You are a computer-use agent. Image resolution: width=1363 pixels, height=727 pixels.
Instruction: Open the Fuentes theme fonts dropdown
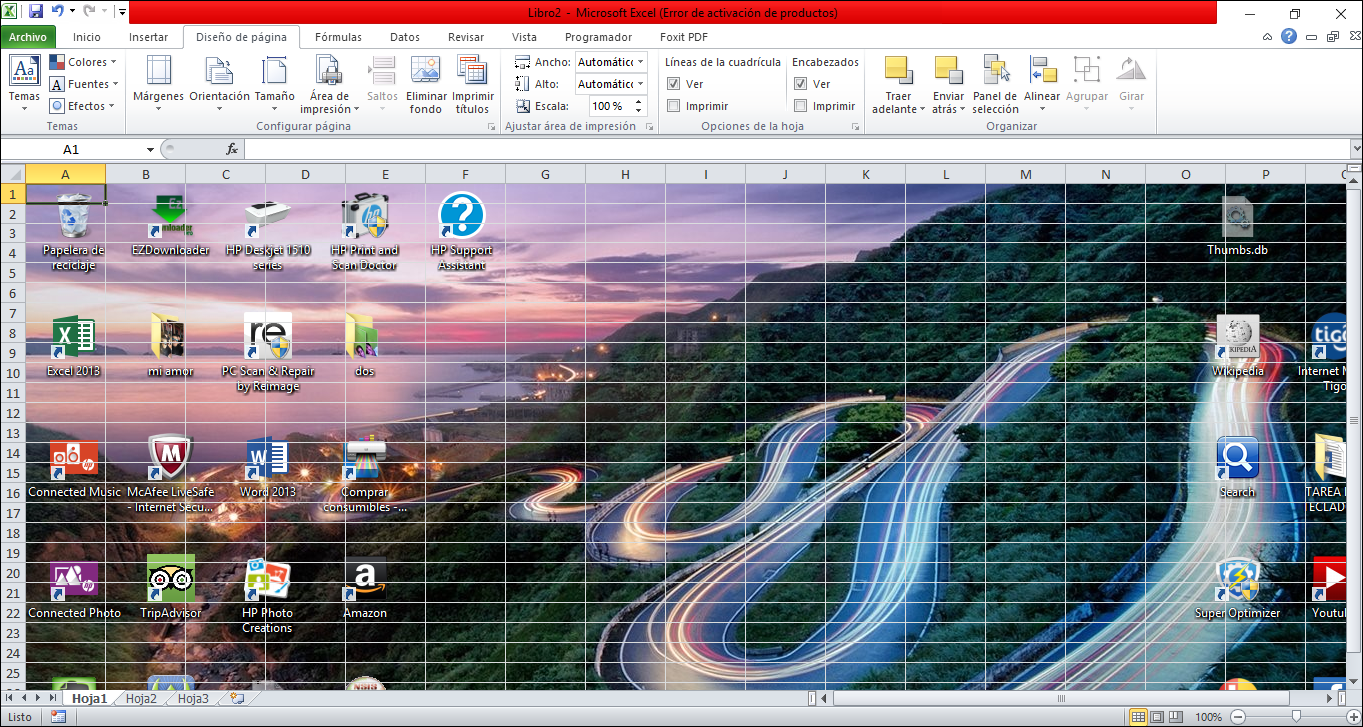[84, 84]
